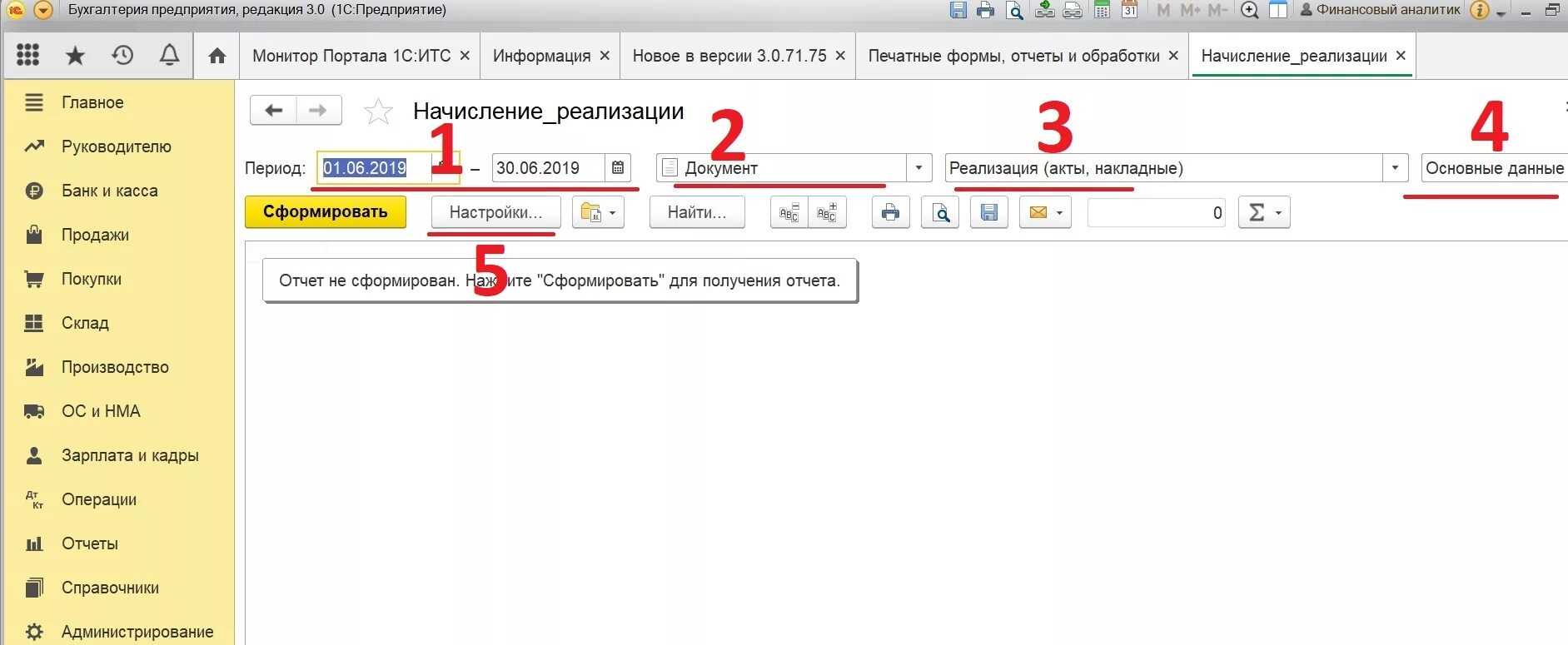Open print preview magnifier icon in report toolbar
The image size is (1568, 645).
click(x=940, y=213)
